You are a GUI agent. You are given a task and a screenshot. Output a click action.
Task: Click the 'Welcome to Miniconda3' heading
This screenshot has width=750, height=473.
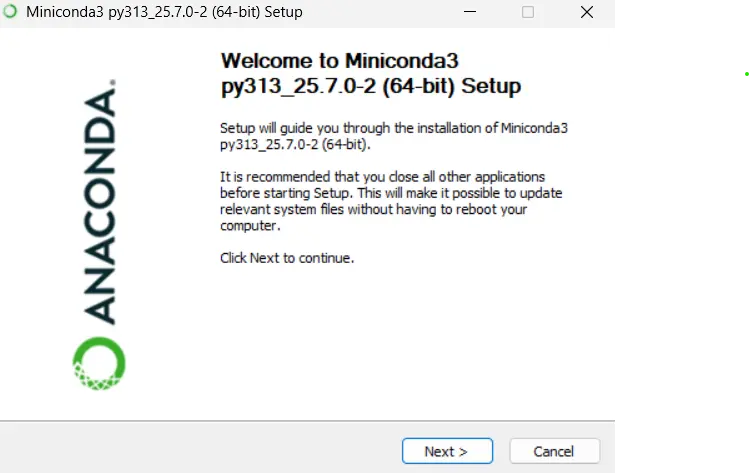(371, 74)
